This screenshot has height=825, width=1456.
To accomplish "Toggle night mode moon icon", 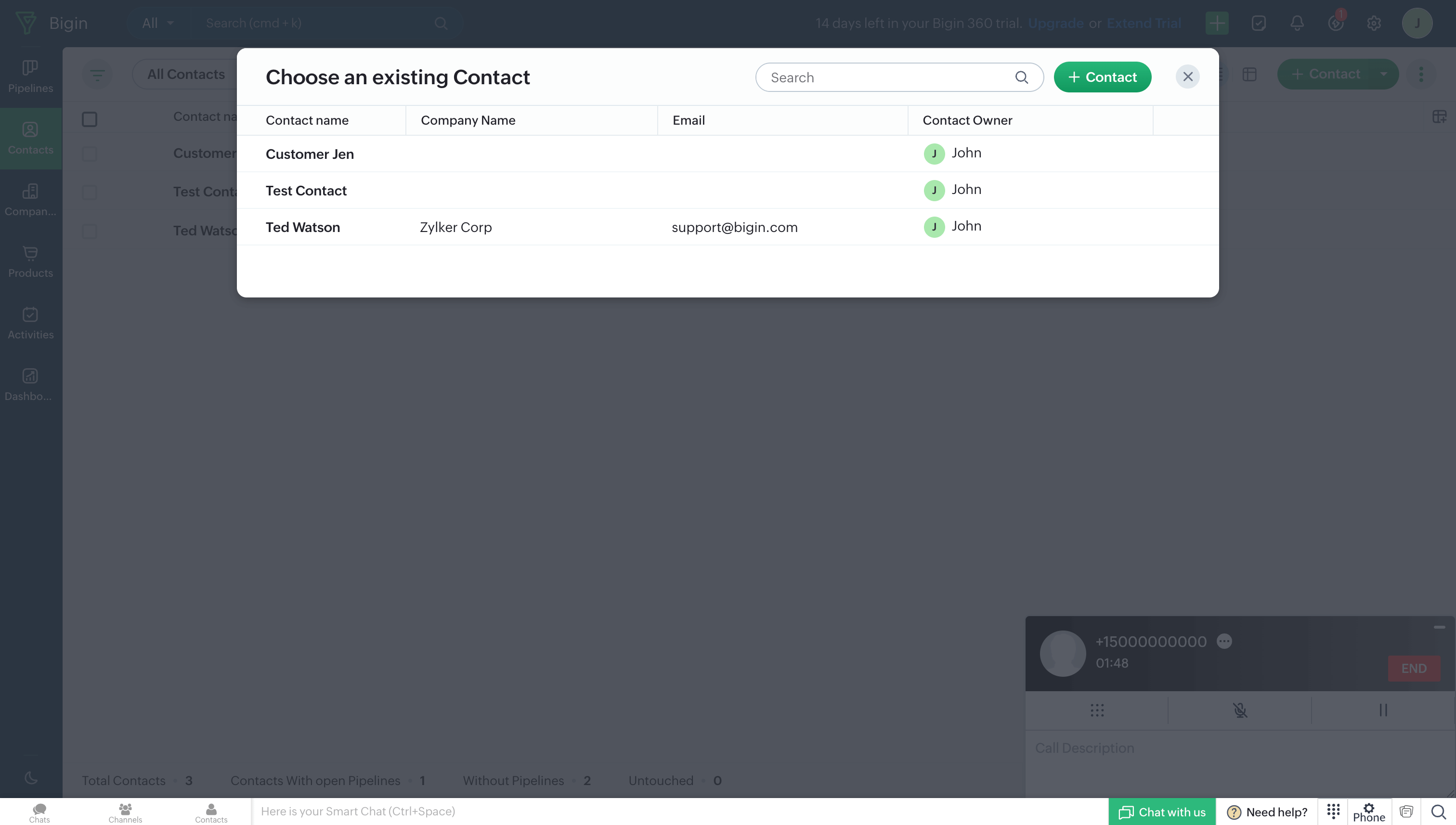I will click(x=31, y=778).
